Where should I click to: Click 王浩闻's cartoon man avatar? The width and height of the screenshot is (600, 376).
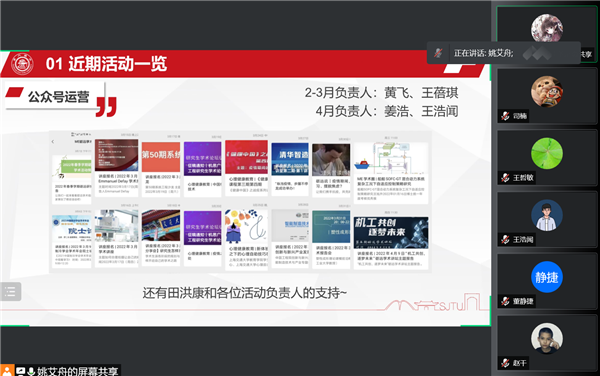(x=546, y=215)
